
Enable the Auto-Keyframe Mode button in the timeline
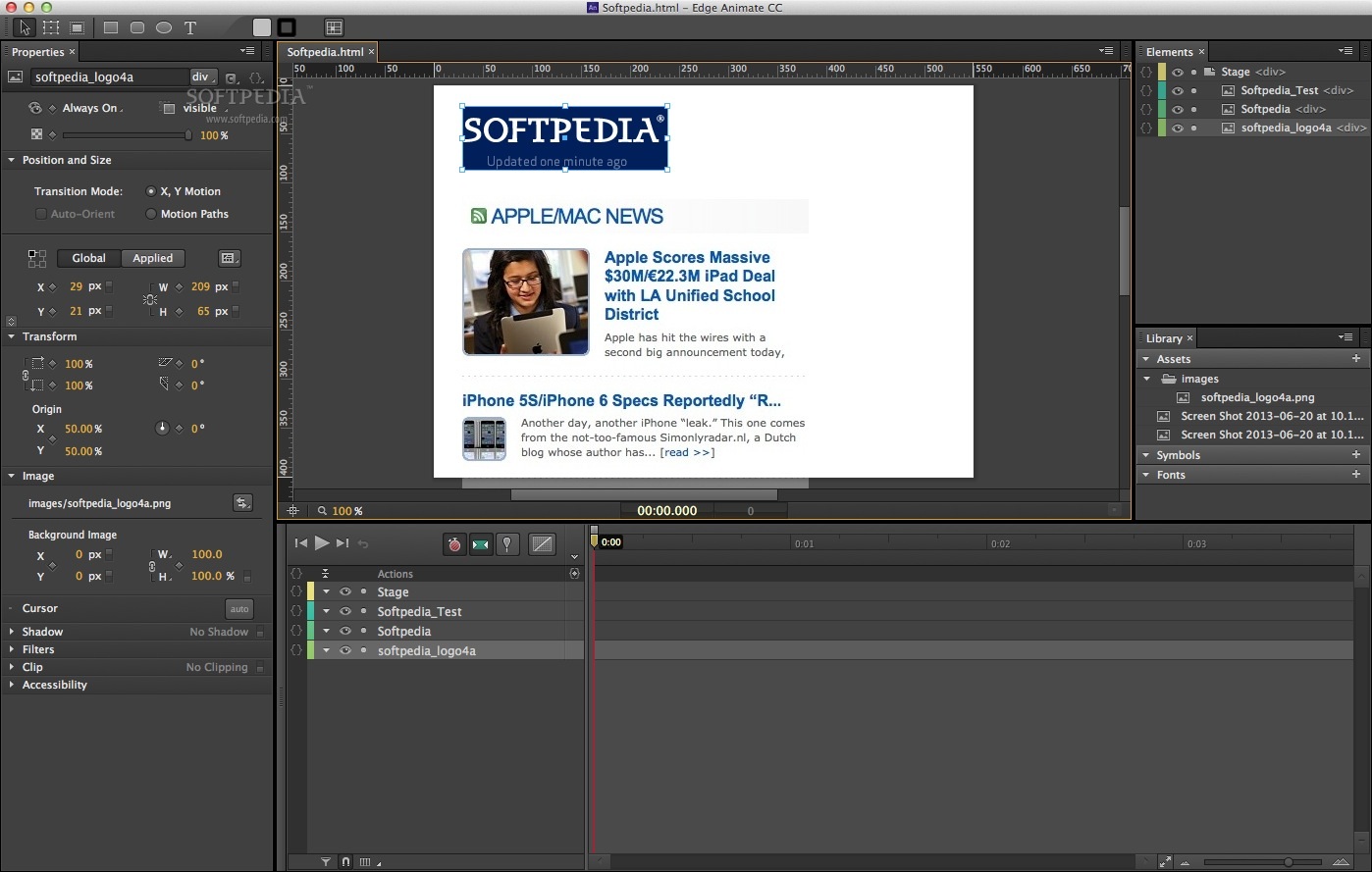click(454, 543)
